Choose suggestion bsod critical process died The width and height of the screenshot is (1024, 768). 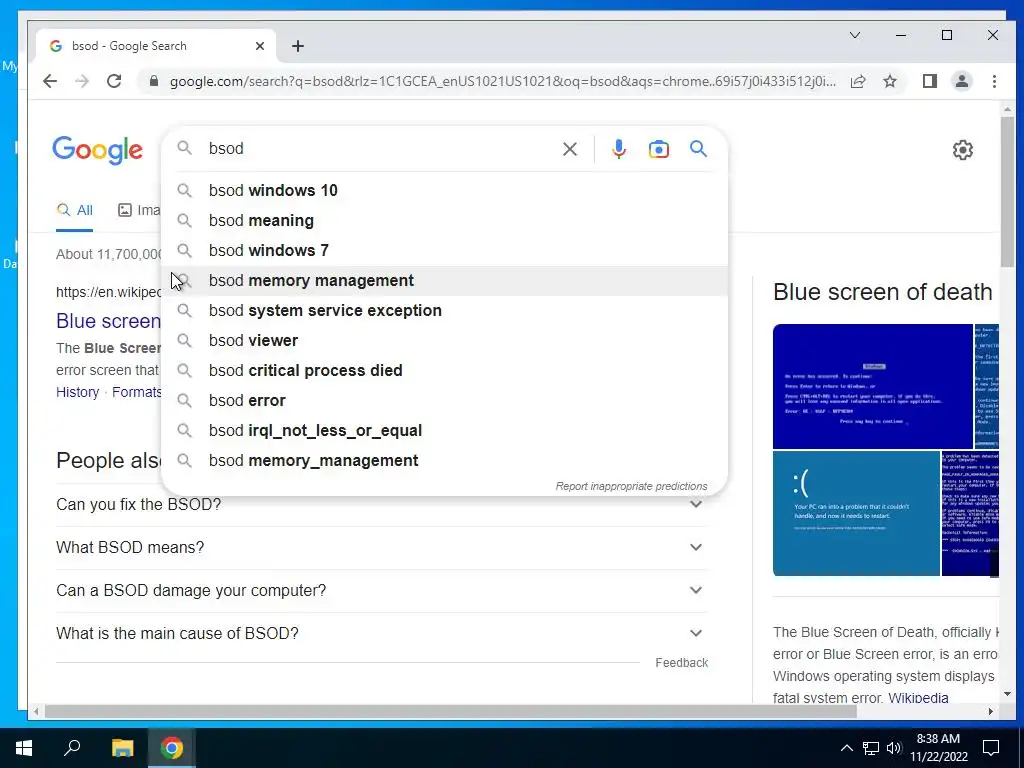(444, 371)
